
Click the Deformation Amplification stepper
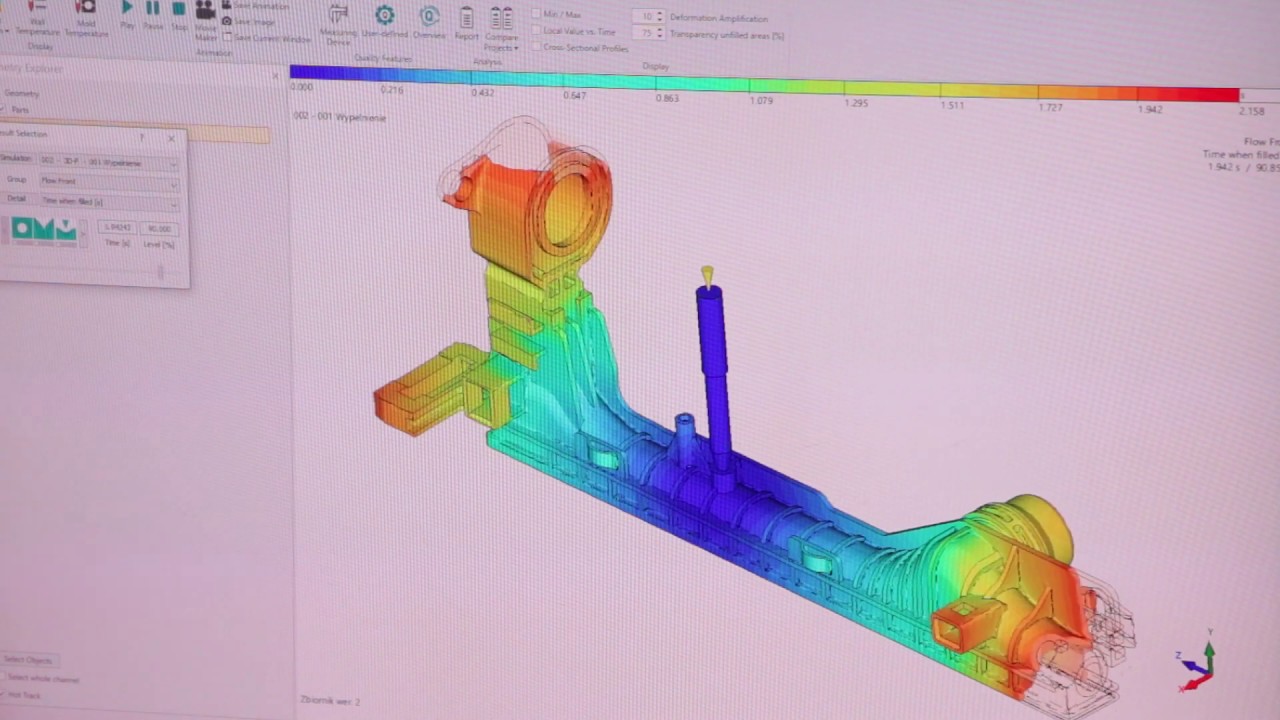pyautogui.click(x=660, y=17)
